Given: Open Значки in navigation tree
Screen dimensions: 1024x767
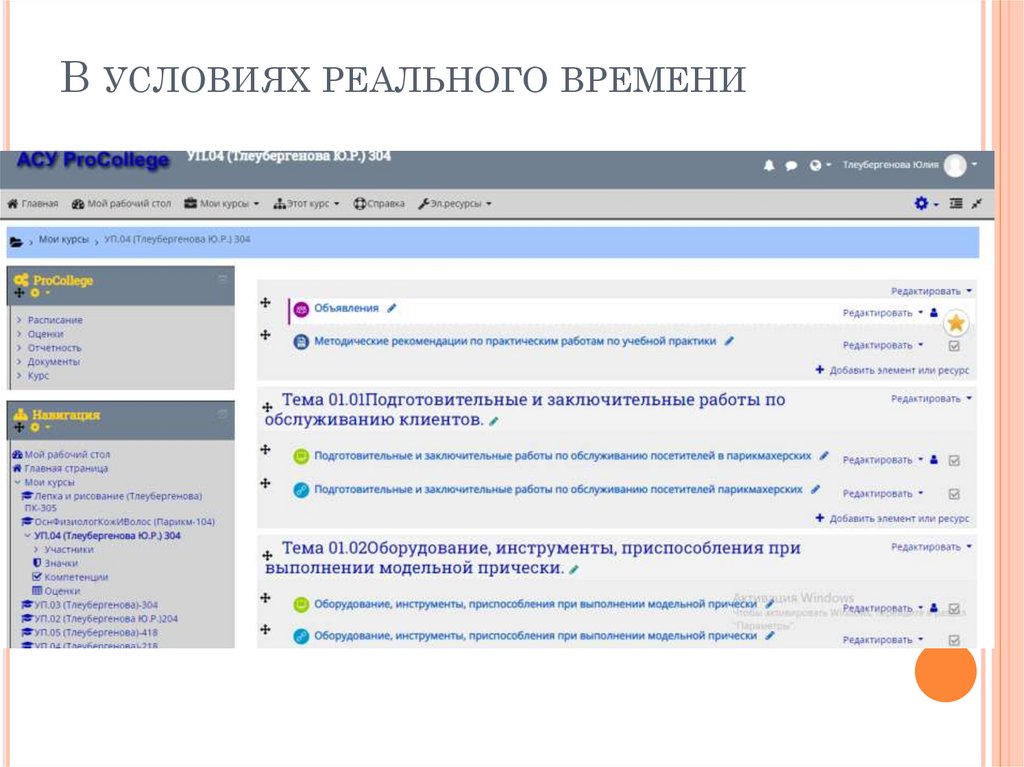Looking at the screenshot, I should click(x=56, y=563).
